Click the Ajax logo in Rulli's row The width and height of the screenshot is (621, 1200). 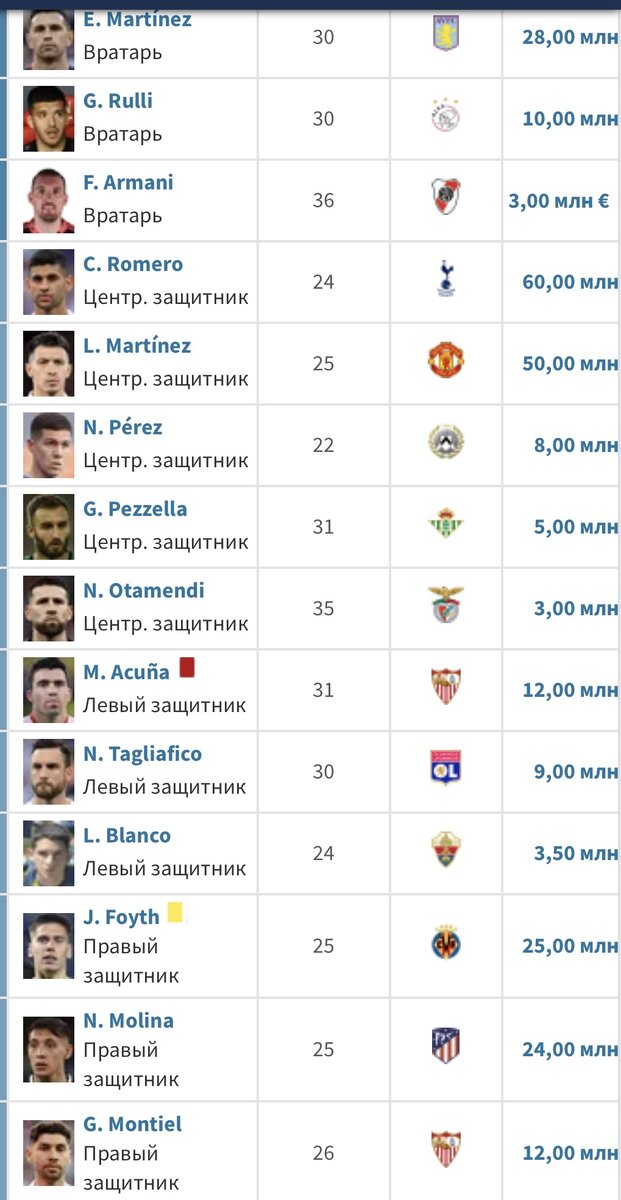point(446,117)
